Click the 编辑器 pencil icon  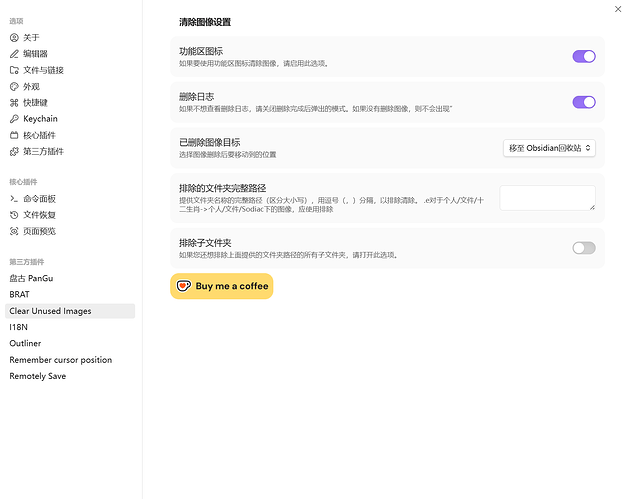pyautogui.click(x=14, y=54)
